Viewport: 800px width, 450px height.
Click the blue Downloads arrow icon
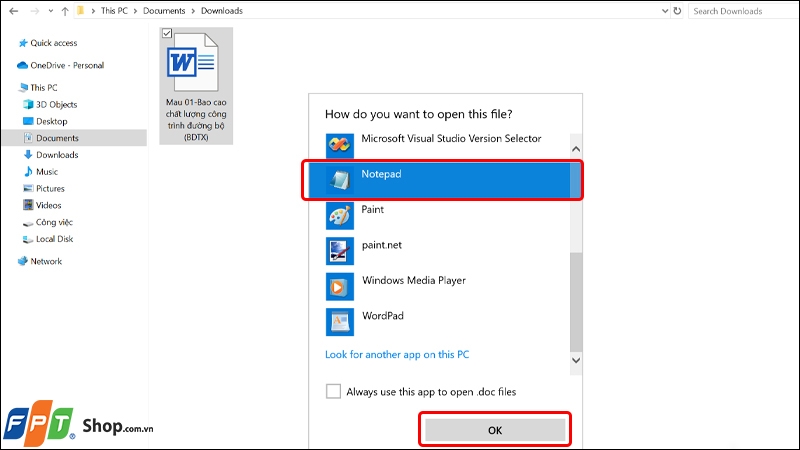click(28, 155)
